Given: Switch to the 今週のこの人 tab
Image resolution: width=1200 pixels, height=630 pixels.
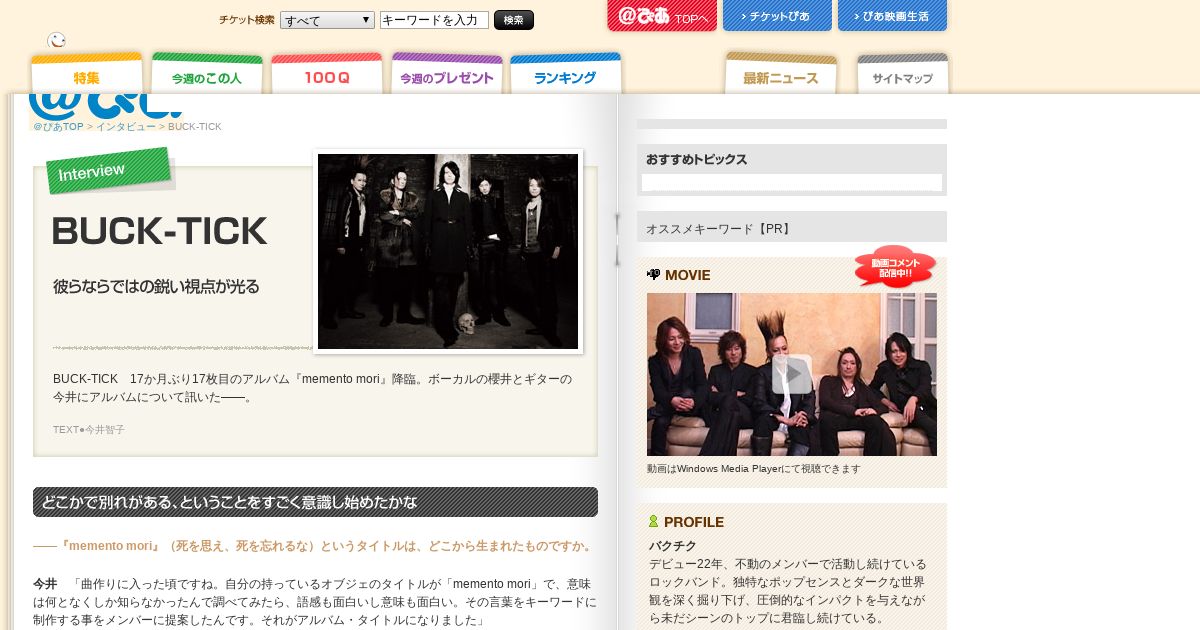Looking at the screenshot, I should point(207,74).
